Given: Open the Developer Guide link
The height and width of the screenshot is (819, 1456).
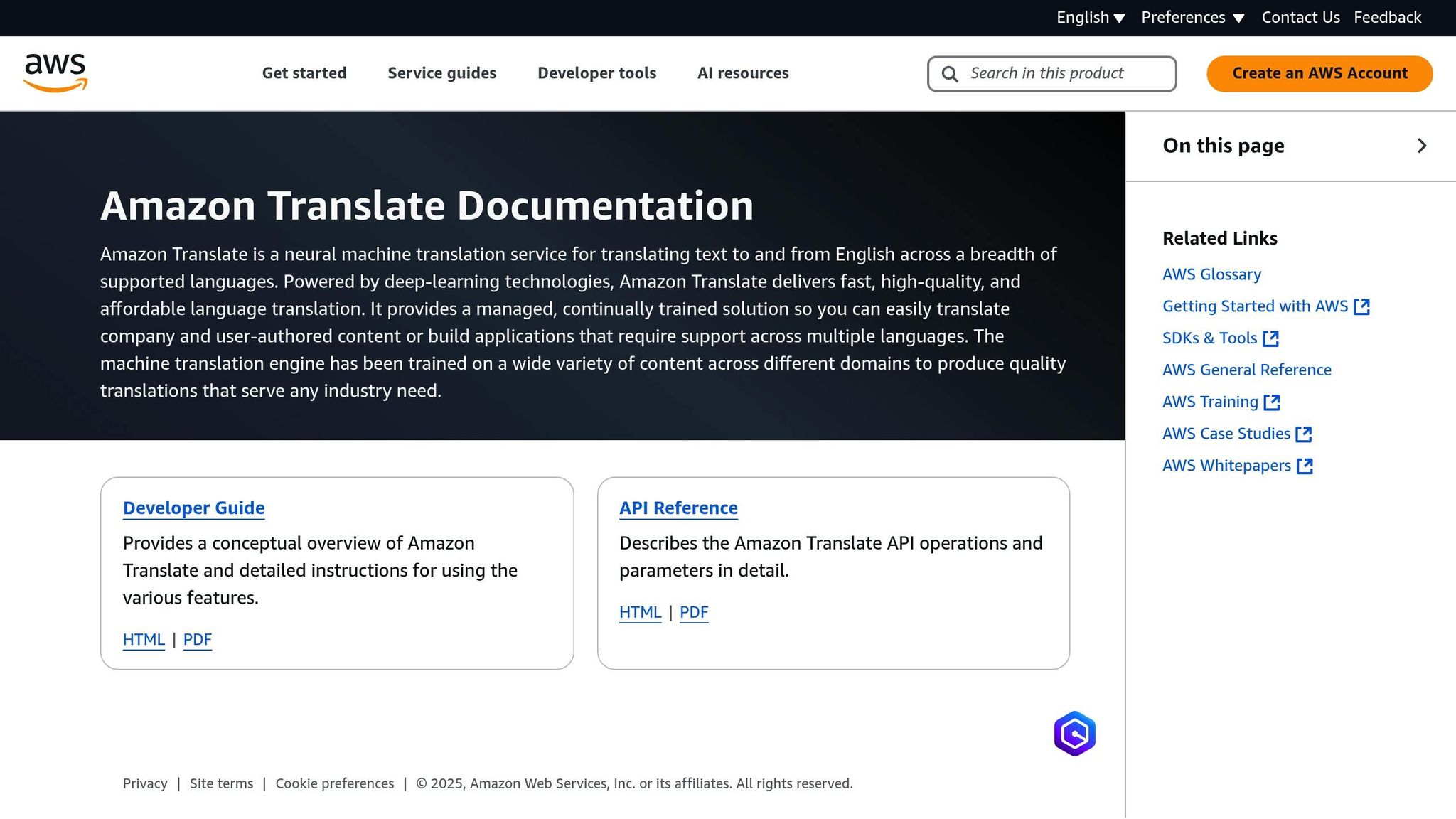Looking at the screenshot, I should pyautogui.click(x=193, y=508).
